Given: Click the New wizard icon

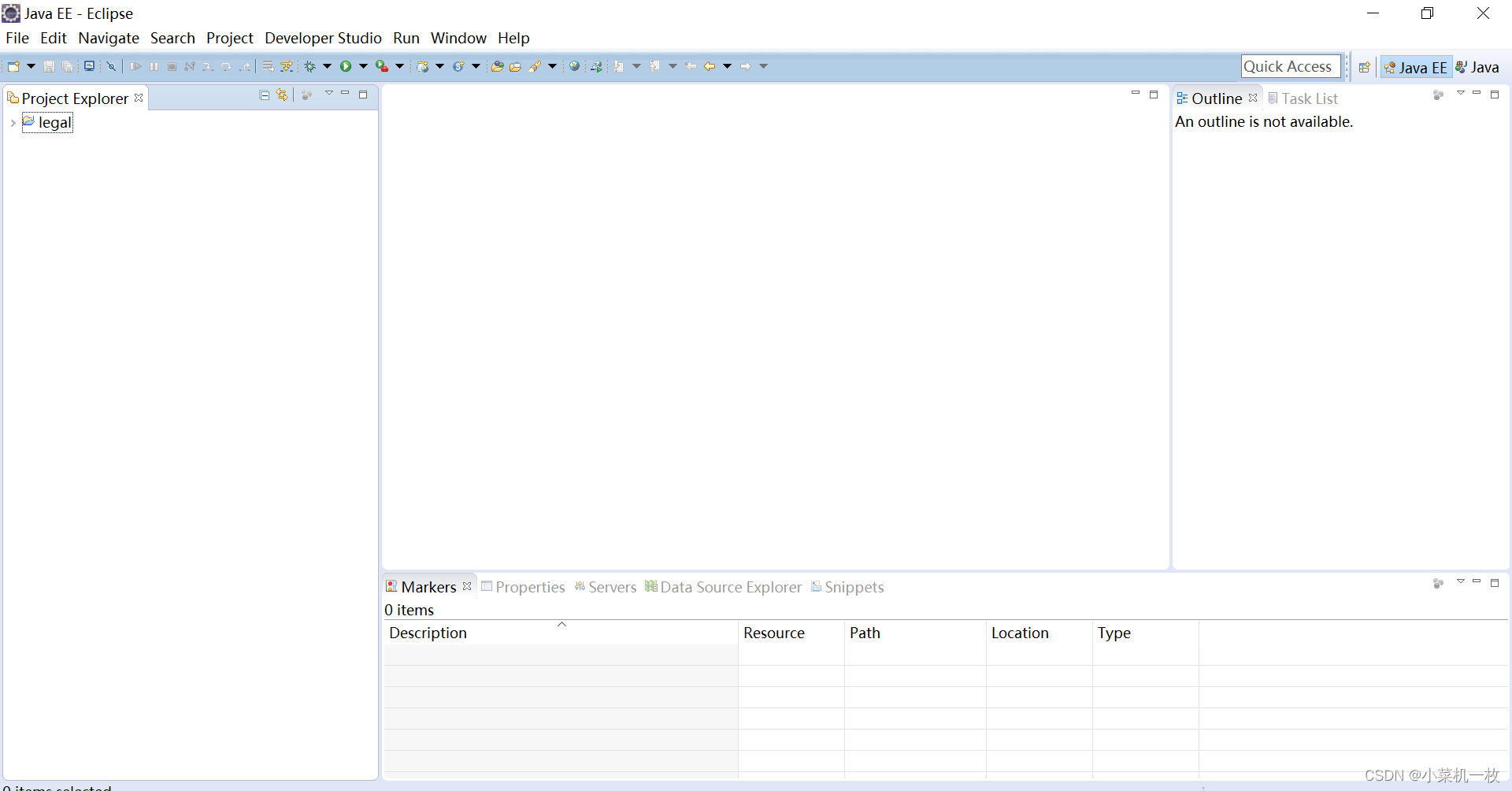Looking at the screenshot, I should coord(13,66).
